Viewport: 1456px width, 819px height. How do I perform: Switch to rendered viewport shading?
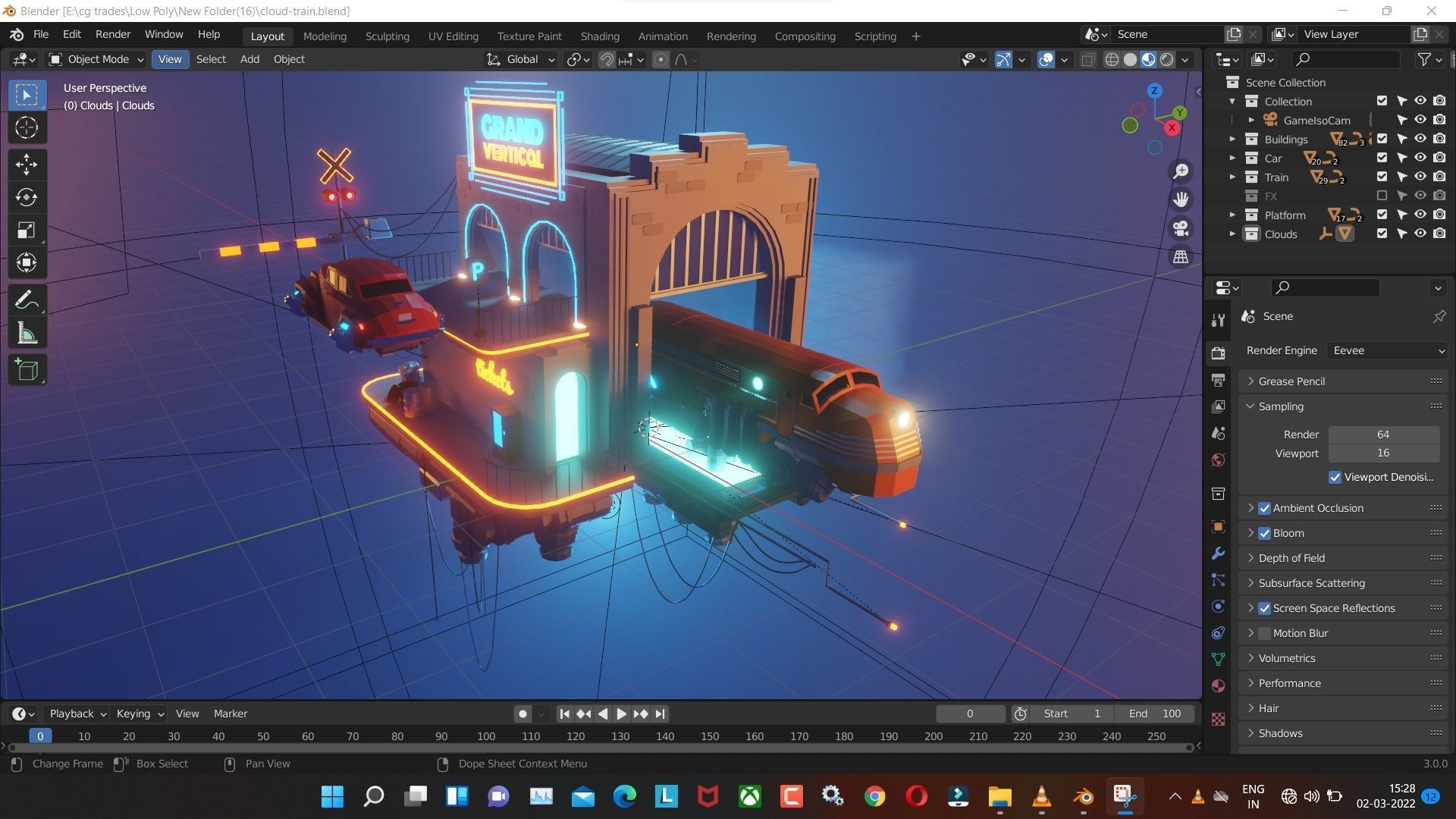(1167, 59)
